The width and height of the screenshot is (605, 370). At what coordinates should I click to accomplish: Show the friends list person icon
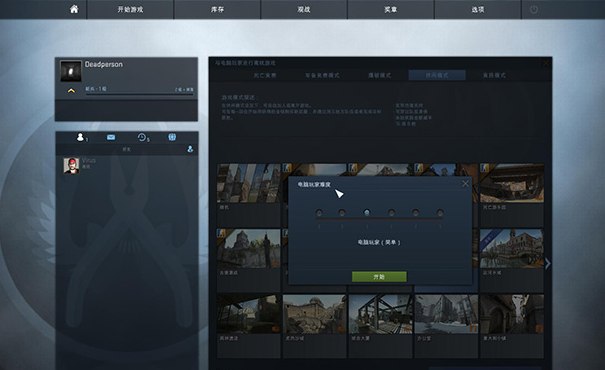click(80, 137)
